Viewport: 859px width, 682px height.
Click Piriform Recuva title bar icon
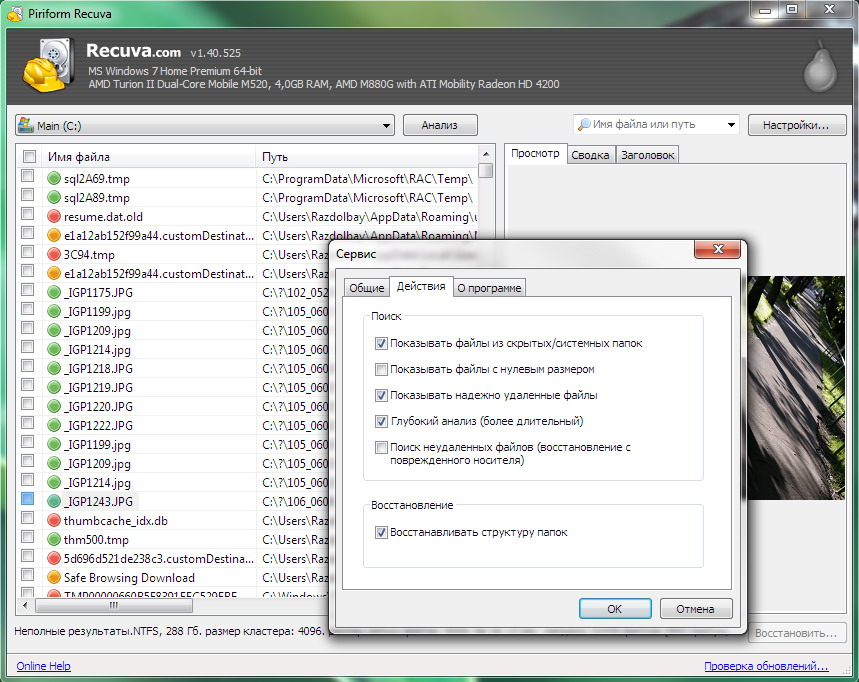(15, 13)
